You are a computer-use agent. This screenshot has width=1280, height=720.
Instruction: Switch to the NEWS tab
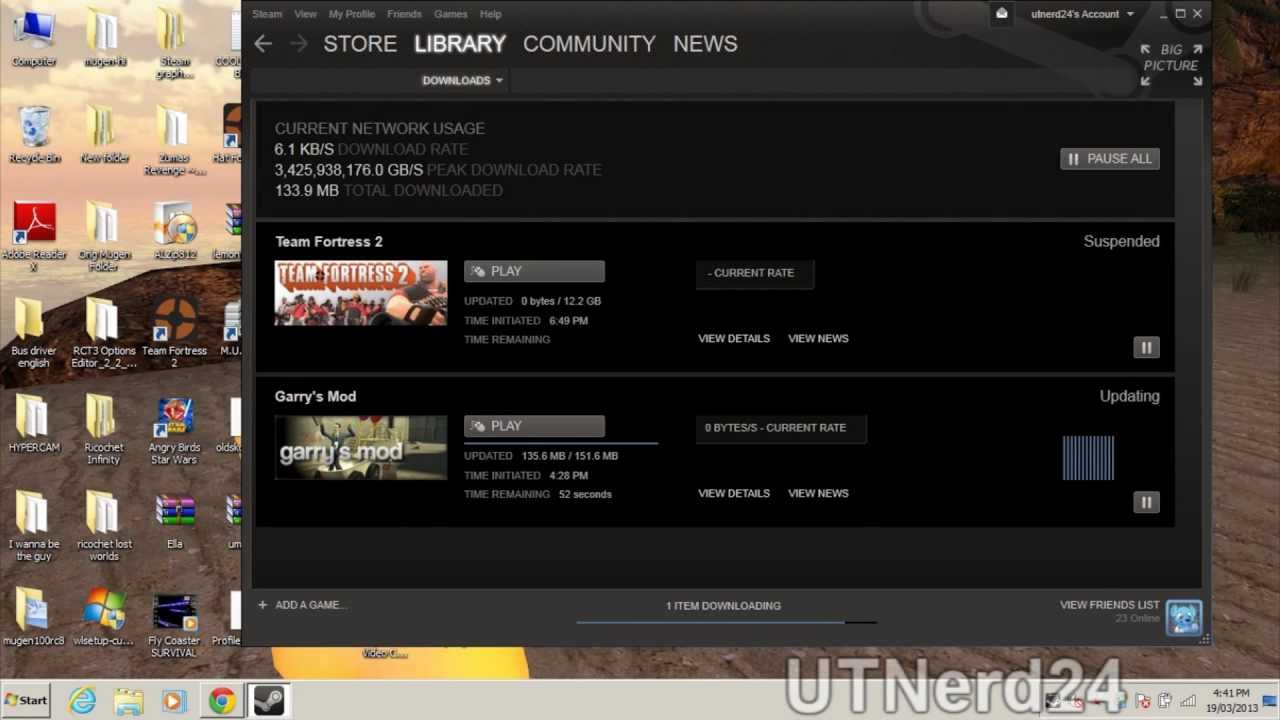tap(705, 44)
